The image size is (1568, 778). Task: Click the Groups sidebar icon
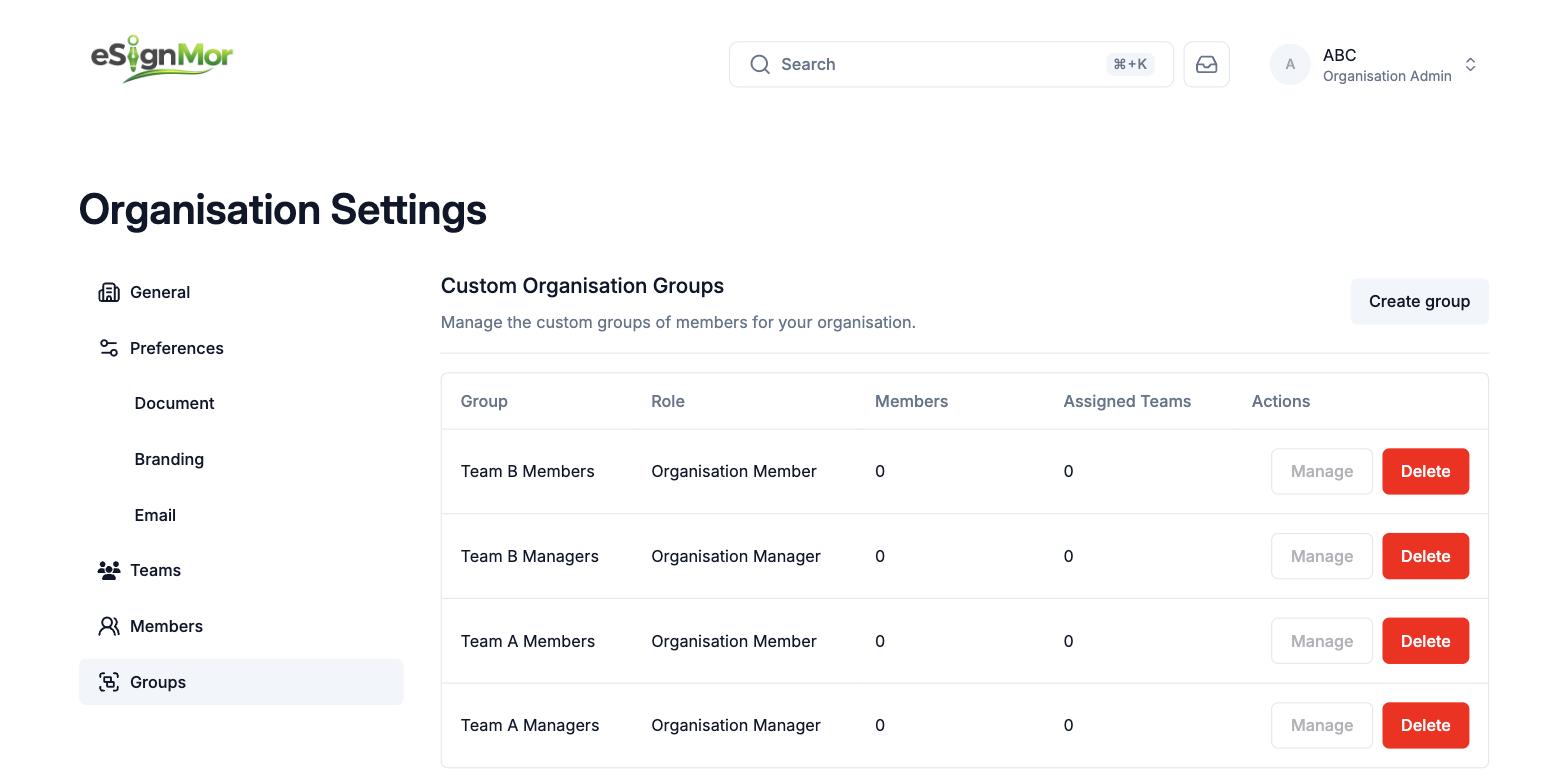coord(109,682)
